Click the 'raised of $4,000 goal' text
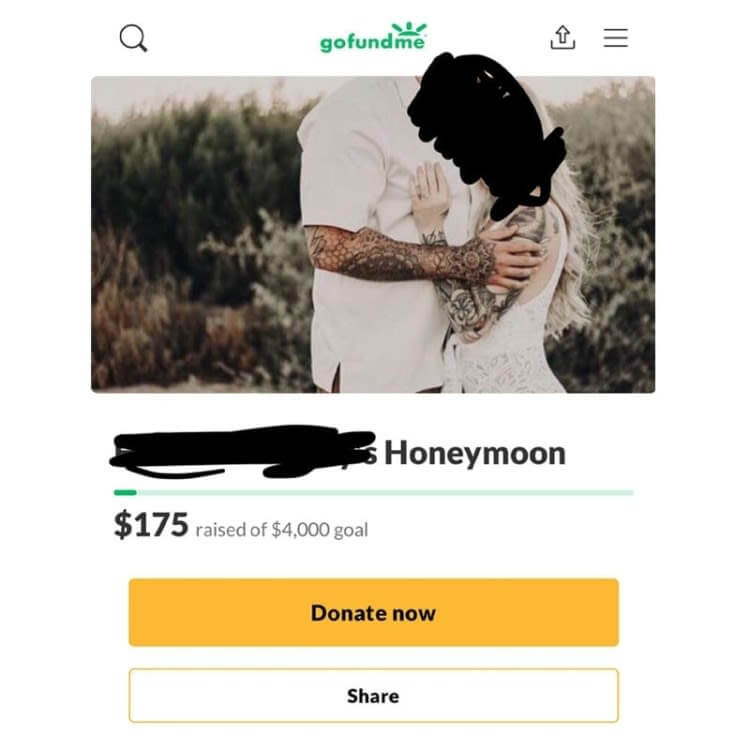This screenshot has width=750, height=750. coord(282,530)
